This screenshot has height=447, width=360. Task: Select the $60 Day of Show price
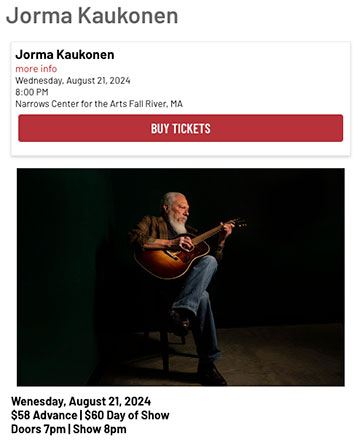tap(127, 415)
